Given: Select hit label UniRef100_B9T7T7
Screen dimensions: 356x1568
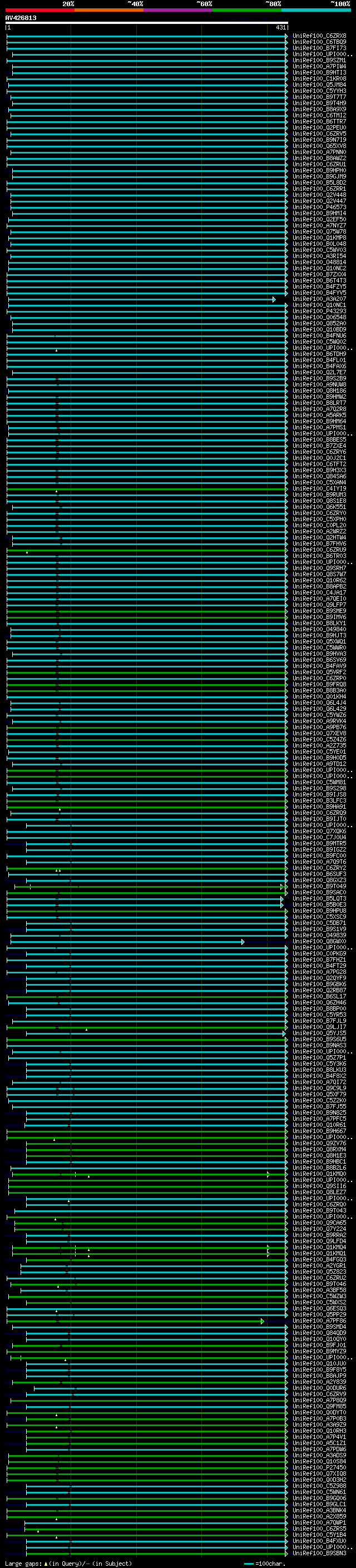Looking at the screenshot, I should point(319,97).
